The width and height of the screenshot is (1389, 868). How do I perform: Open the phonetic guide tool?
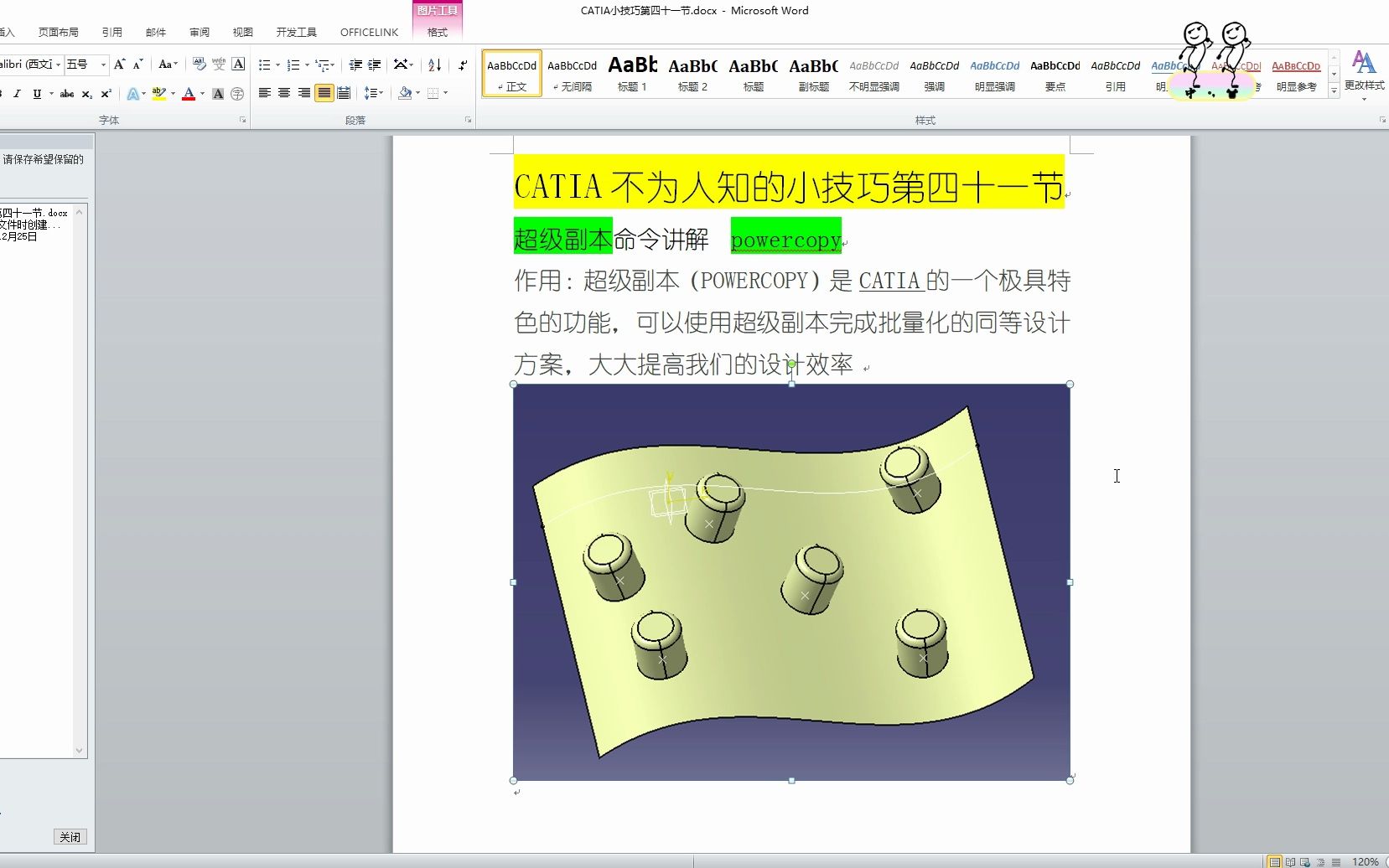tap(219, 65)
